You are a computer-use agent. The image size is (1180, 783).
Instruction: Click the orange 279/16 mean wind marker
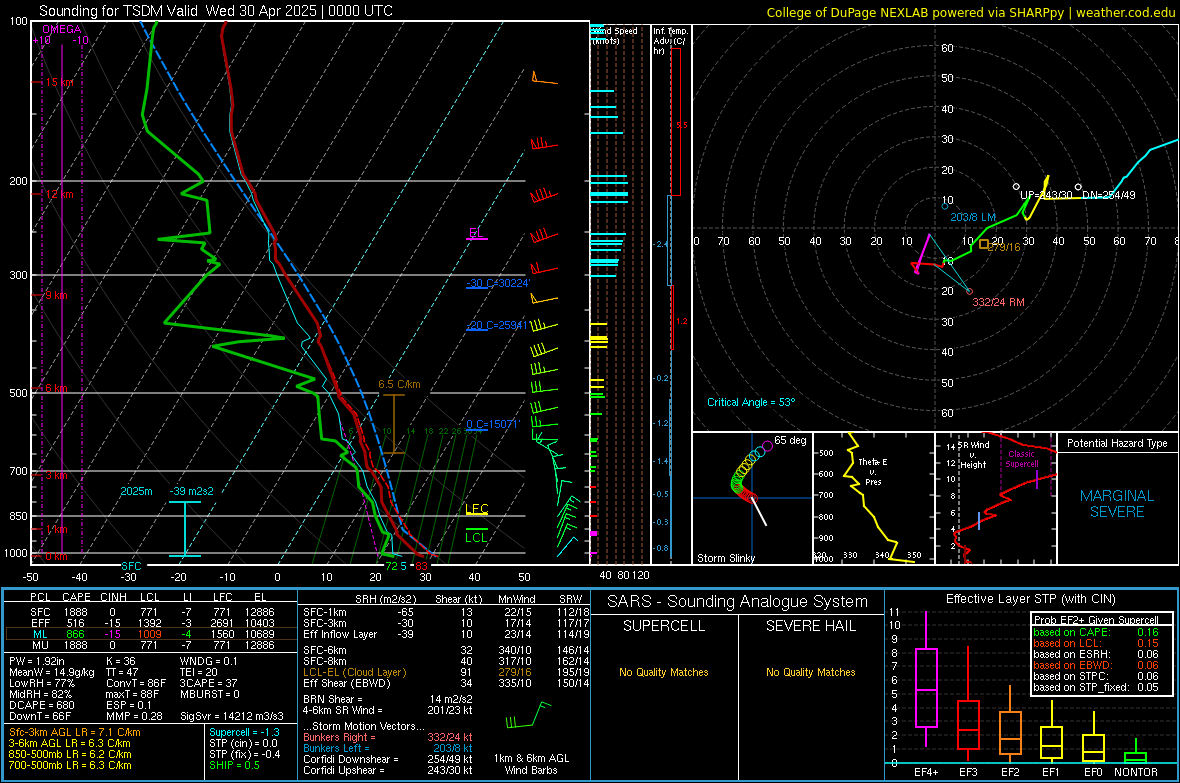click(x=984, y=244)
